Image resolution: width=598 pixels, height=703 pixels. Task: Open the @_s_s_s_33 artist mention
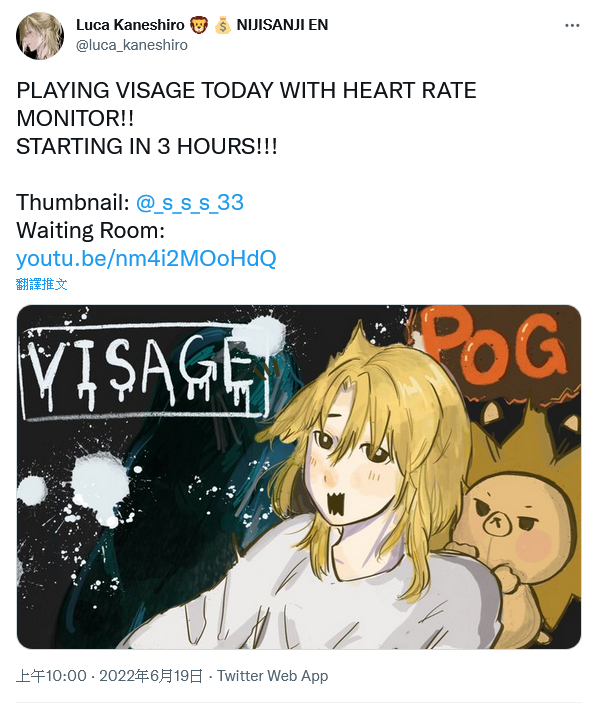(190, 202)
